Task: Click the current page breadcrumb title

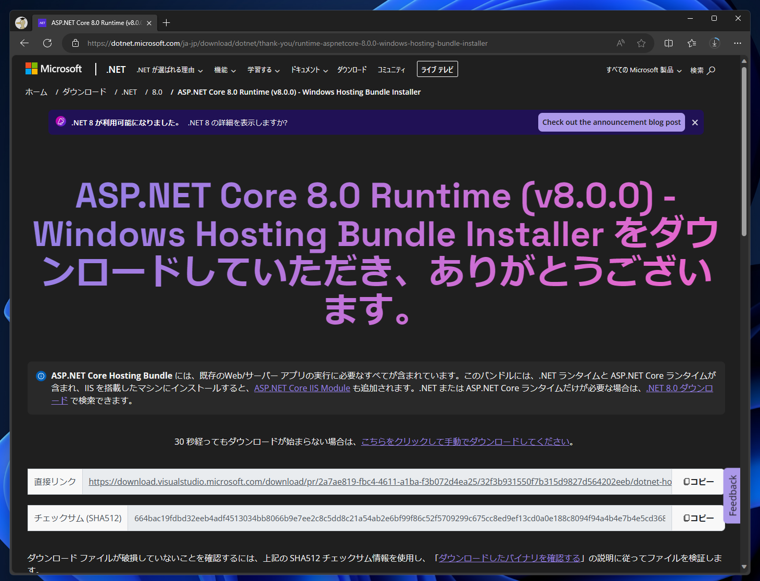Action: [x=299, y=92]
